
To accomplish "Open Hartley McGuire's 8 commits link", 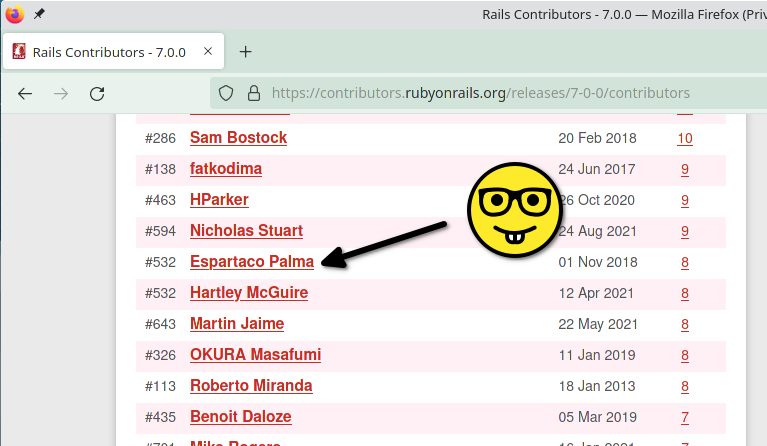I will pyautogui.click(x=685, y=293).
